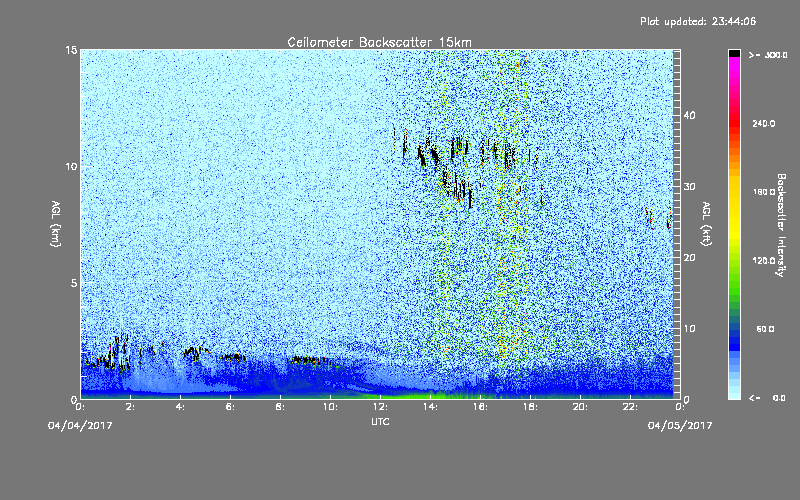Viewport: 800px width, 500px height.
Task: Click the '<= 0.0' colorbar label
Action: click(767, 398)
